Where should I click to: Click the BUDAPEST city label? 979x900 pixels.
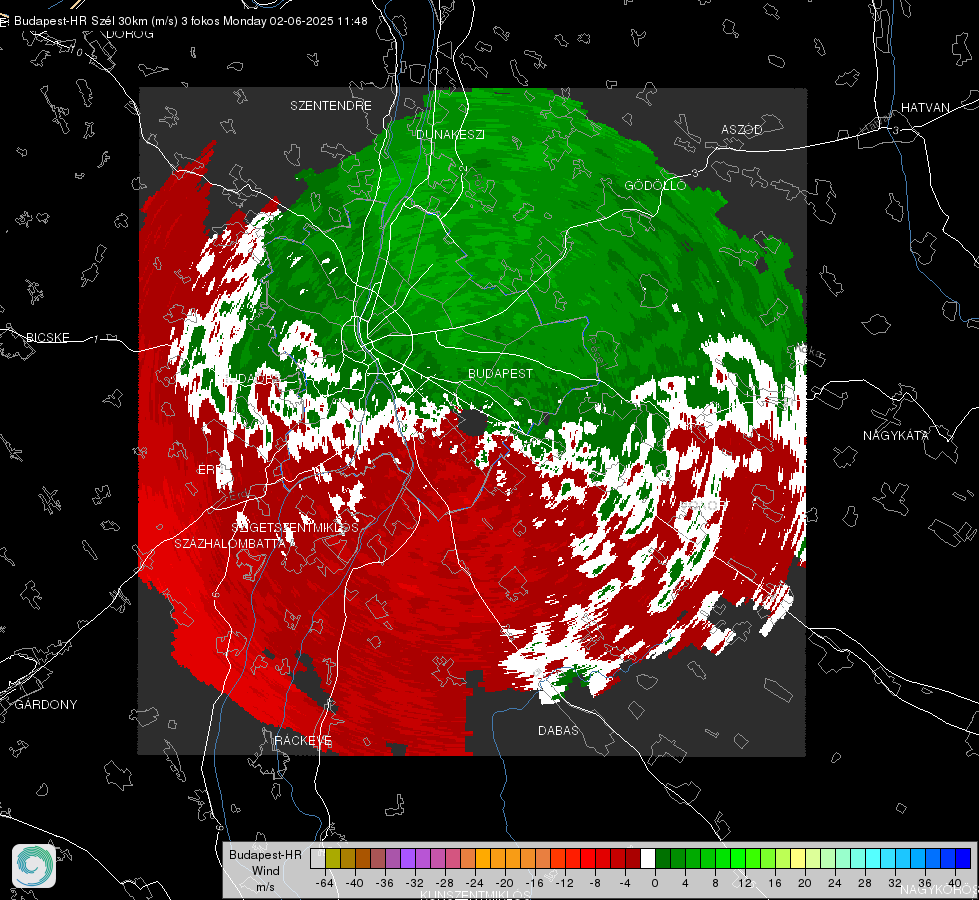coord(501,373)
